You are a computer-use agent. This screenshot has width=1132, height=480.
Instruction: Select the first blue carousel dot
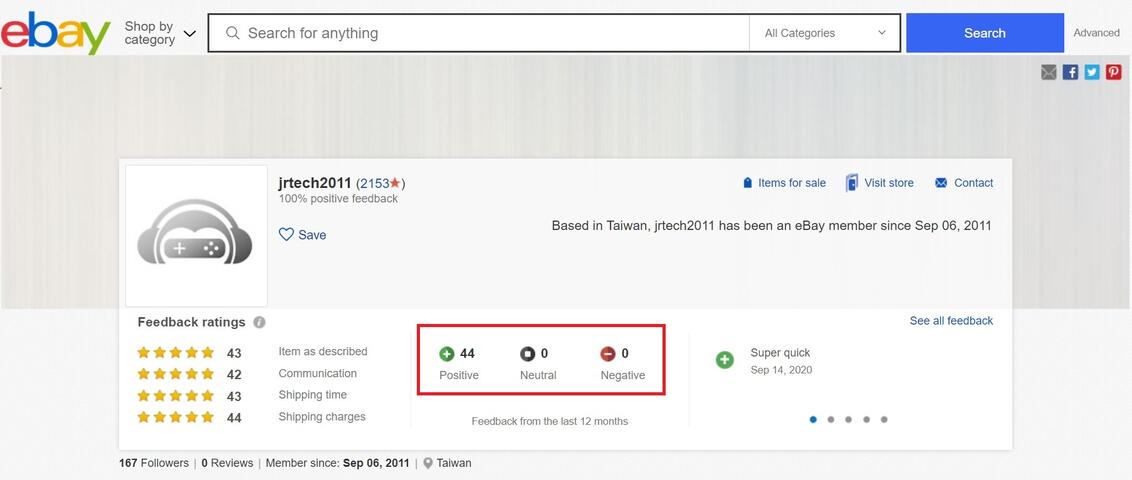814,419
